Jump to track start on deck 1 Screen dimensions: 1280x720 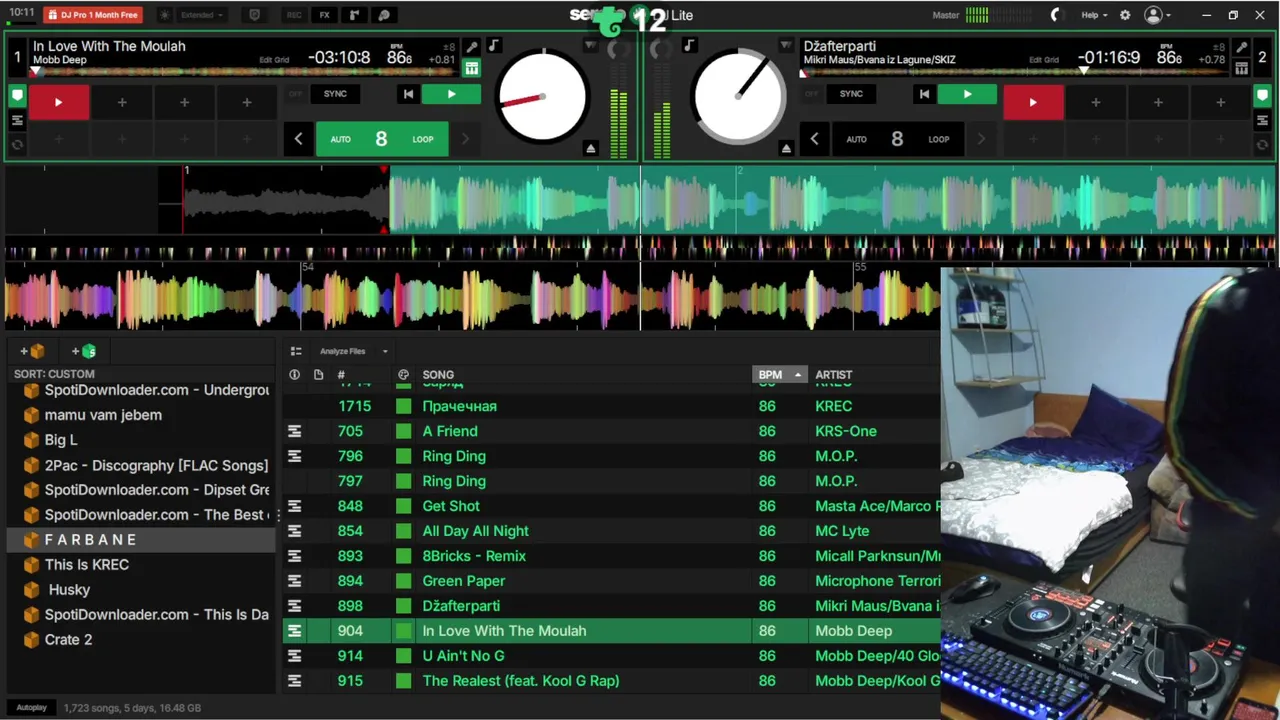pos(408,94)
